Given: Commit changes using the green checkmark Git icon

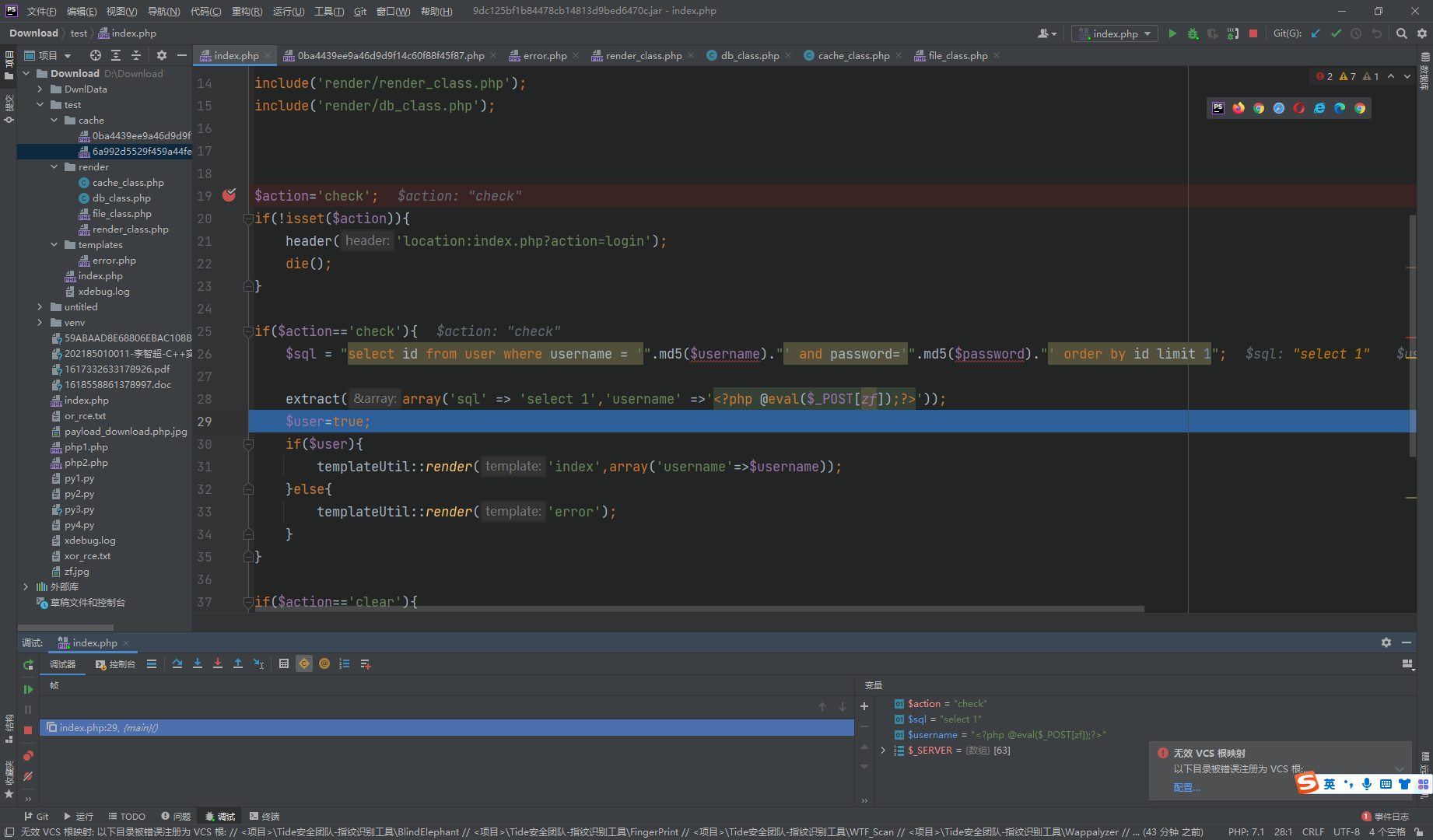Looking at the screenshot, I should point(1337,33).
